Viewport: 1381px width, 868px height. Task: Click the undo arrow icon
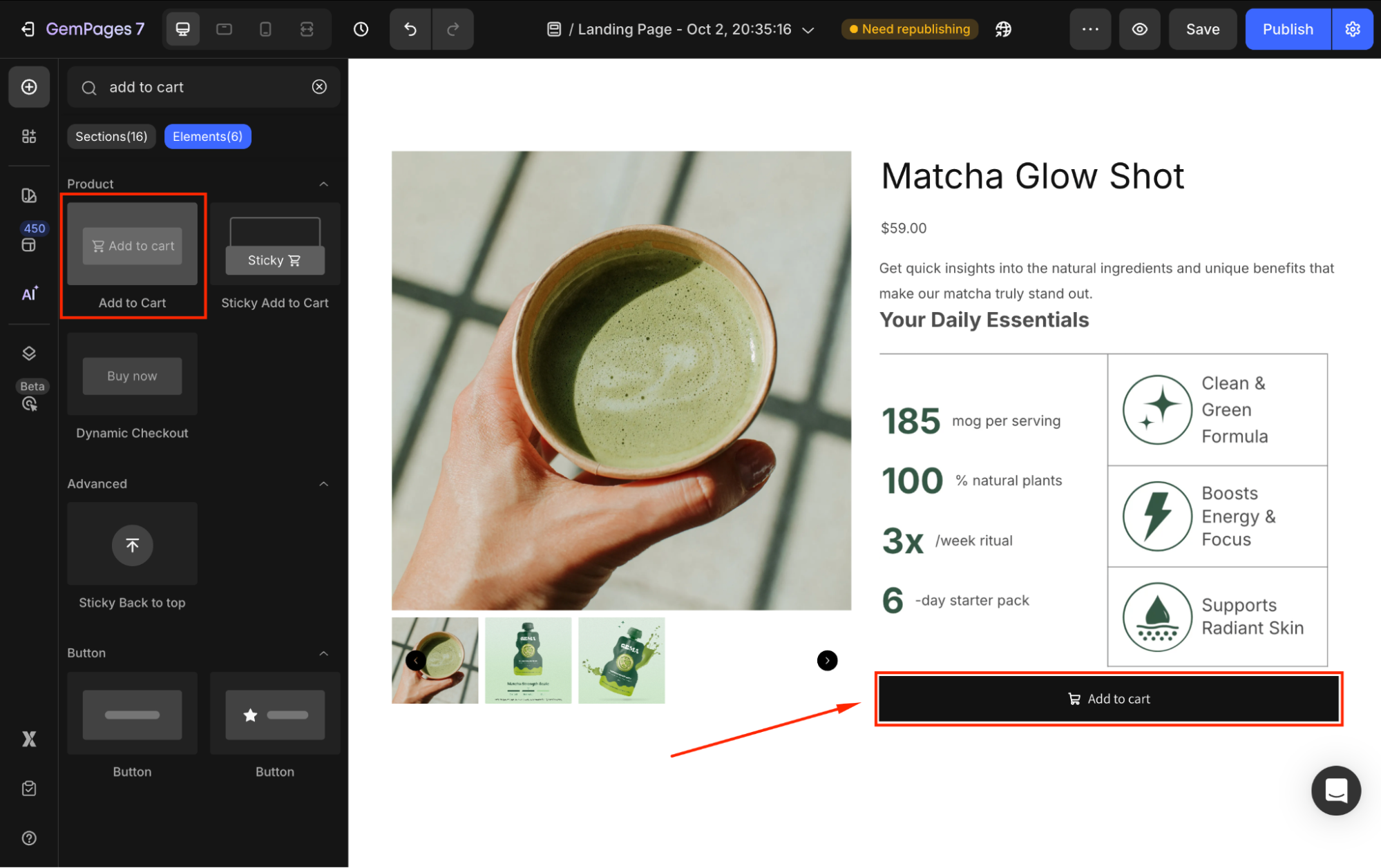pos(410,29)
